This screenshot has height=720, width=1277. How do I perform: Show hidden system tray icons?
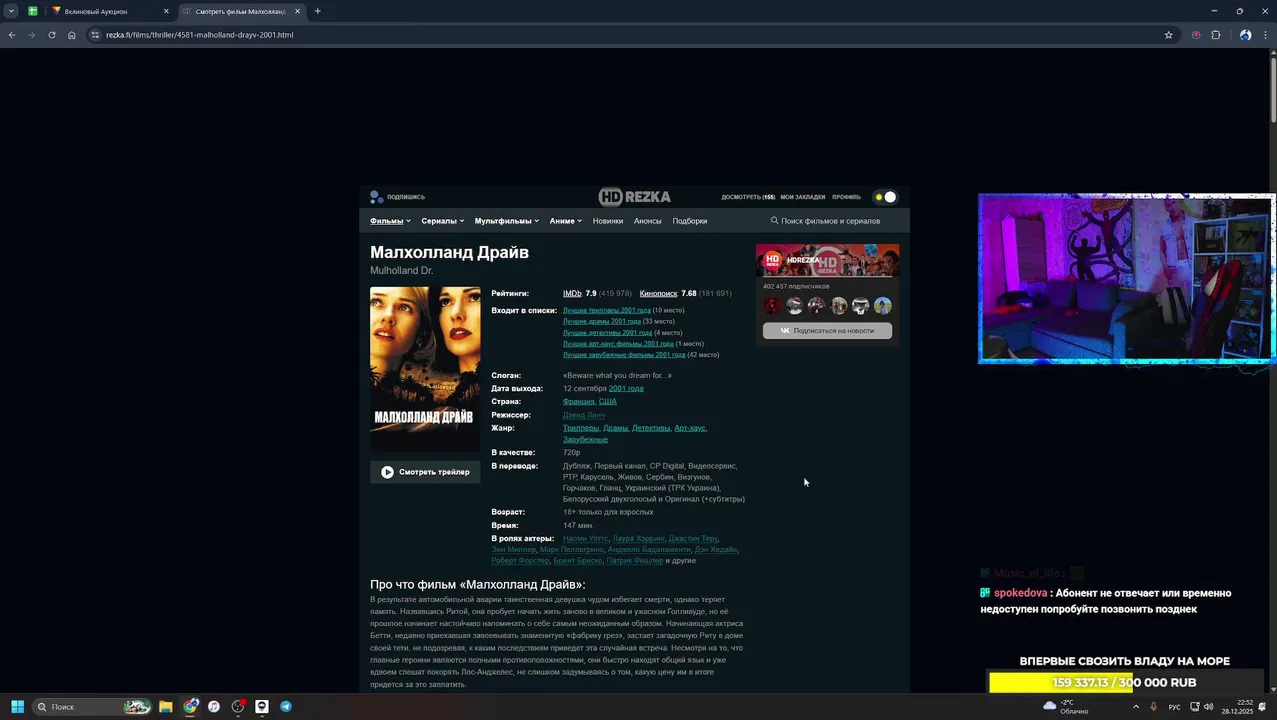coord(1136,707)
